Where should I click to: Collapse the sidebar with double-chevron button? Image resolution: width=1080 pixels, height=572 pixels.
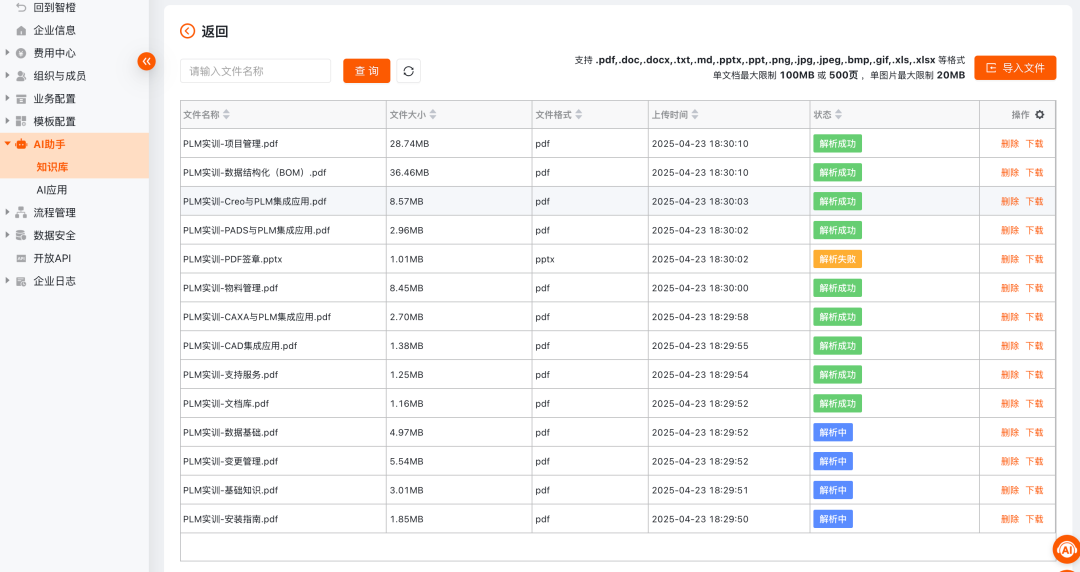(147, 61)
